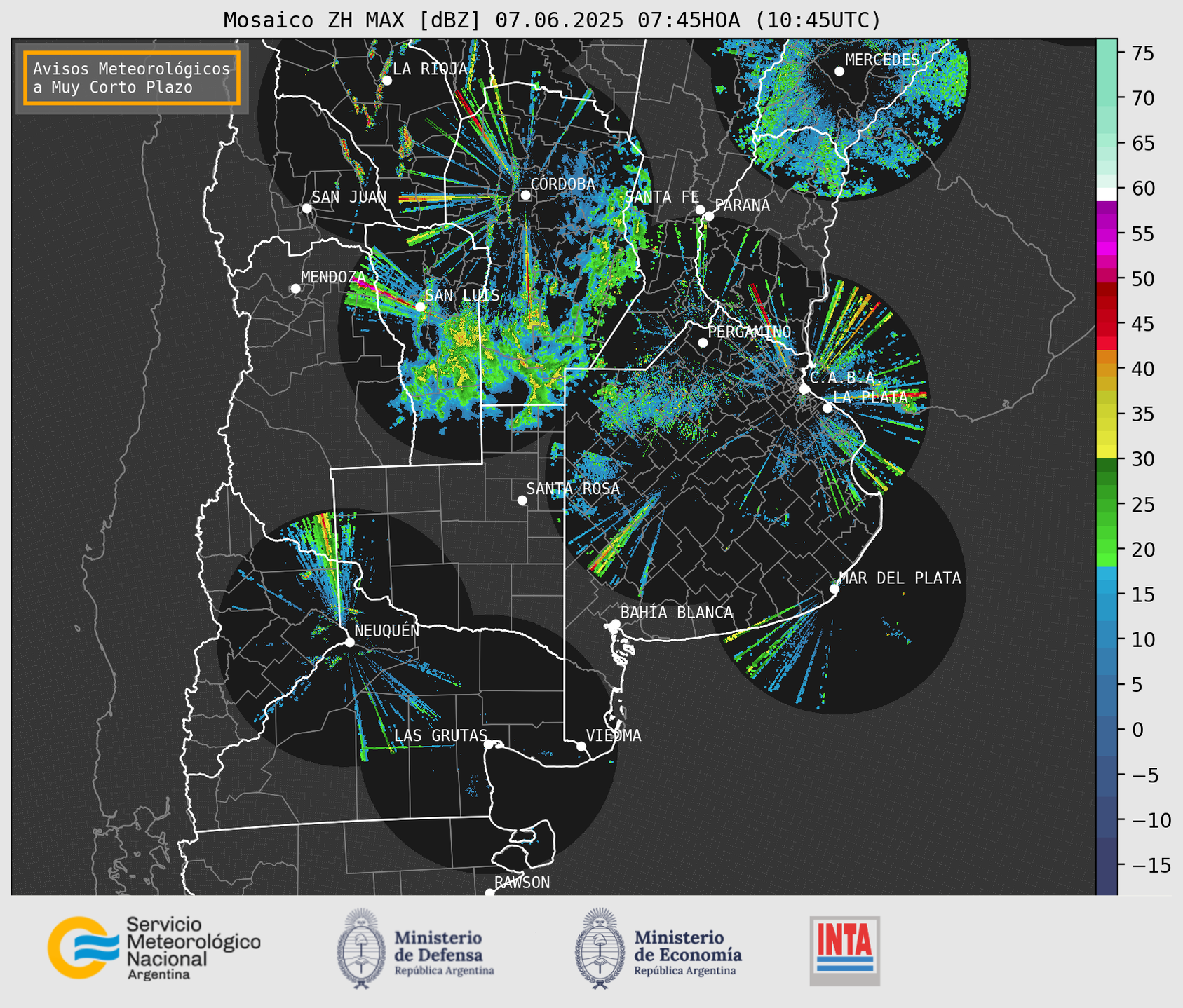Image resolution: width=1183 pixels, height=1008 pixels.
Task: Click the colorbar tick label 75
Action: click(x=1142, y=53)
